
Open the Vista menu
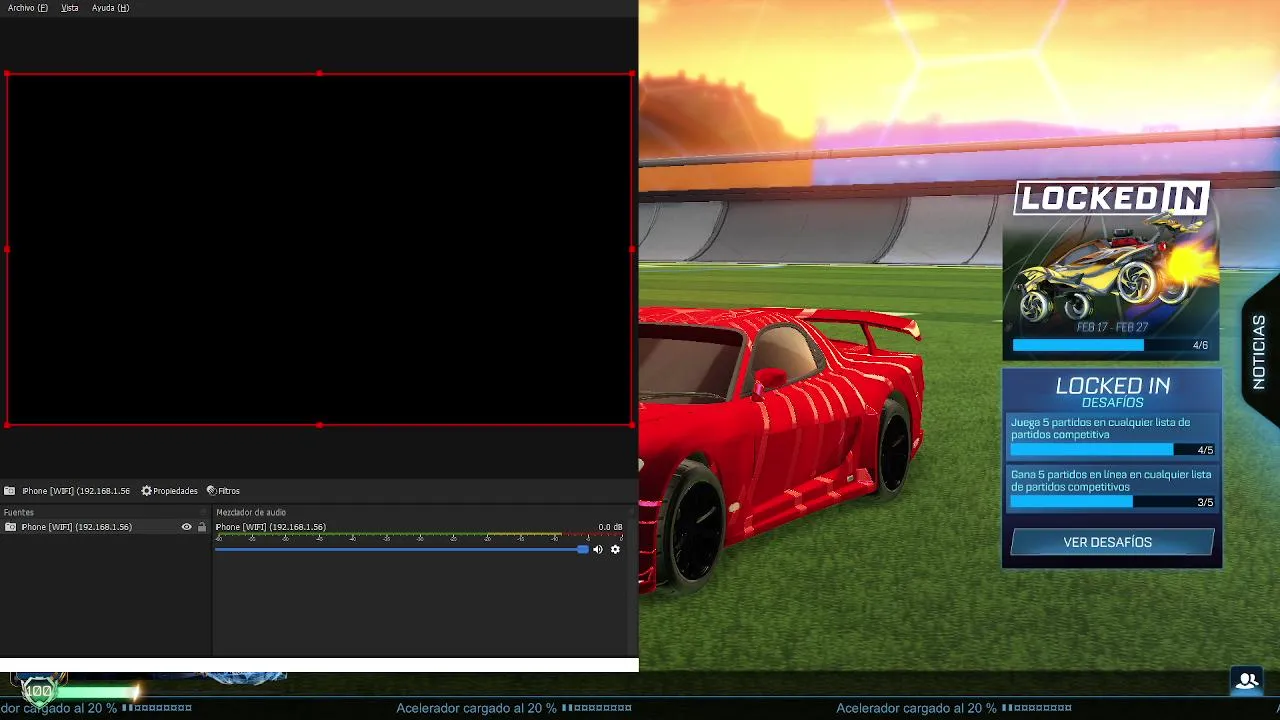69,8
